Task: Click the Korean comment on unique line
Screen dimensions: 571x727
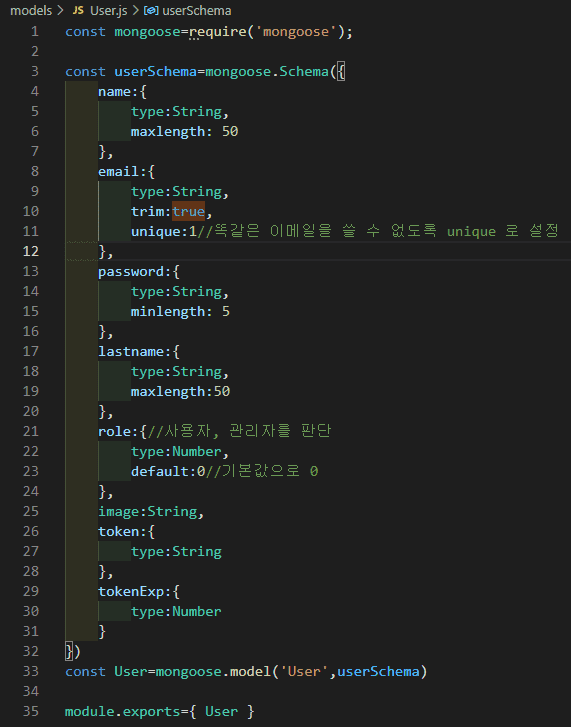Action: 378,231
